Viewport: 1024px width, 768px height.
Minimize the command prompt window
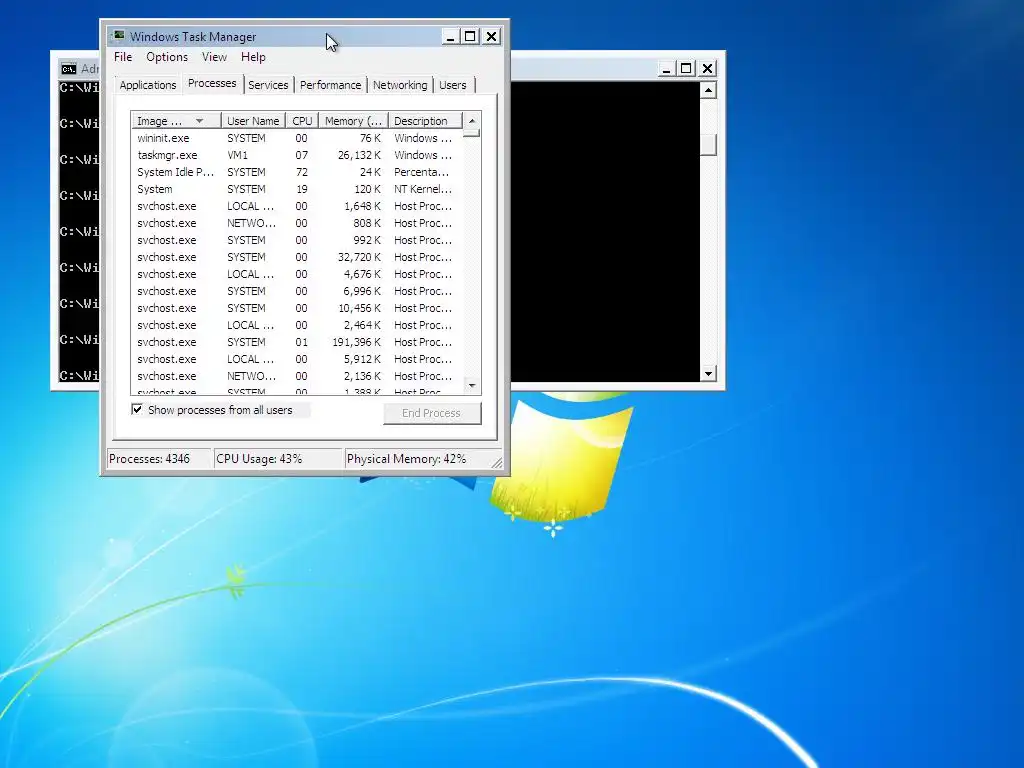(x=665, y=69)
